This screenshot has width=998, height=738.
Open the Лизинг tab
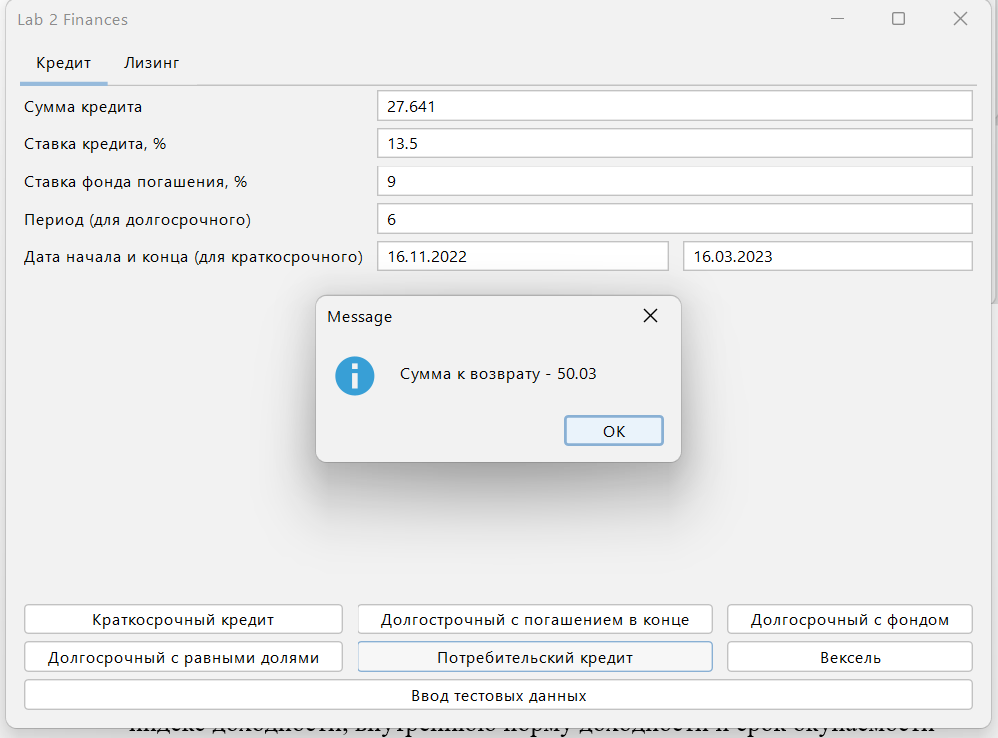[x=151, y=63]
